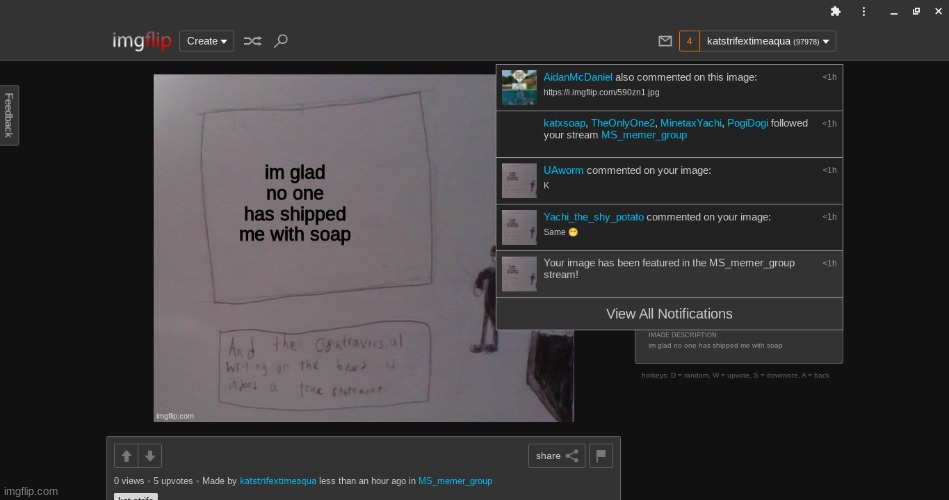Viewport: 949px width, 500px height.
Task: Open TheOnlyOne2's profile link
Action: click(623, 123)
